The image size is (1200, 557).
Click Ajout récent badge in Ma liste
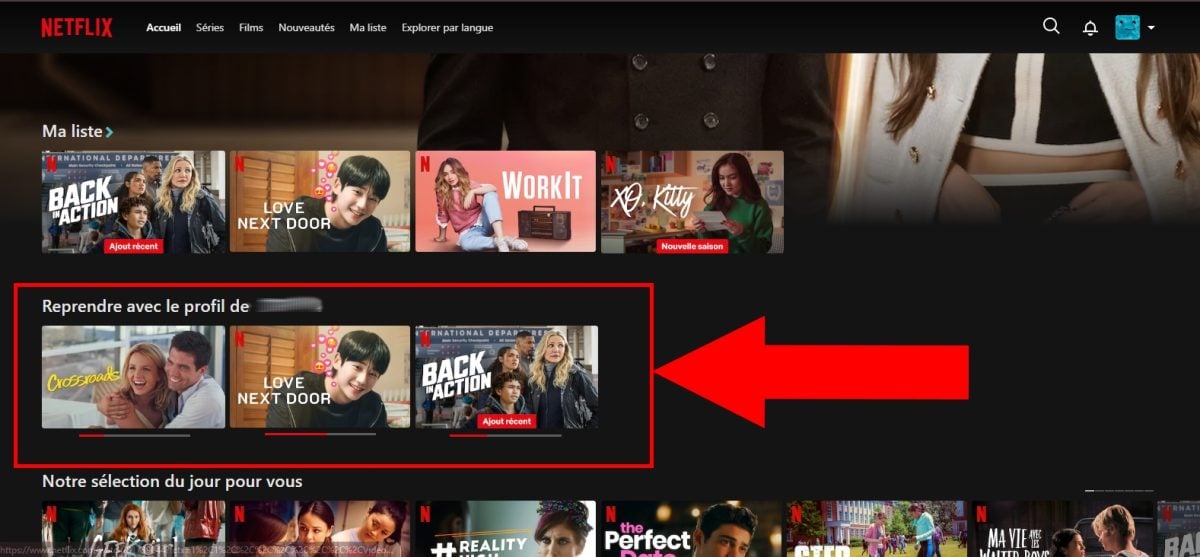[x=134, y=246]
